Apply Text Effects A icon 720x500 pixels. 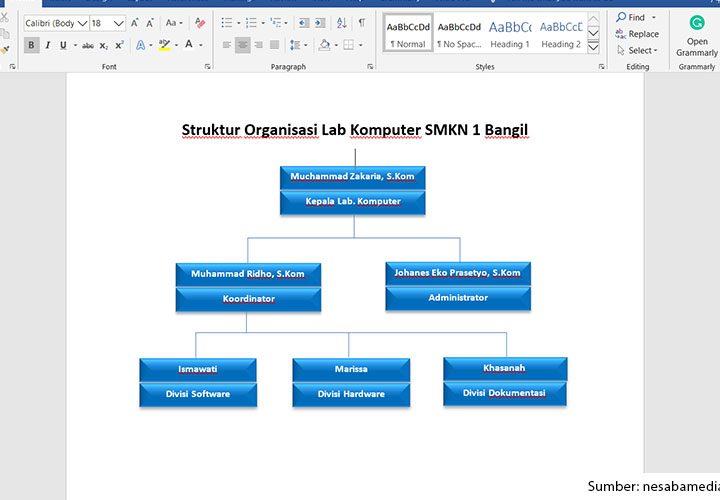point(141,45)
